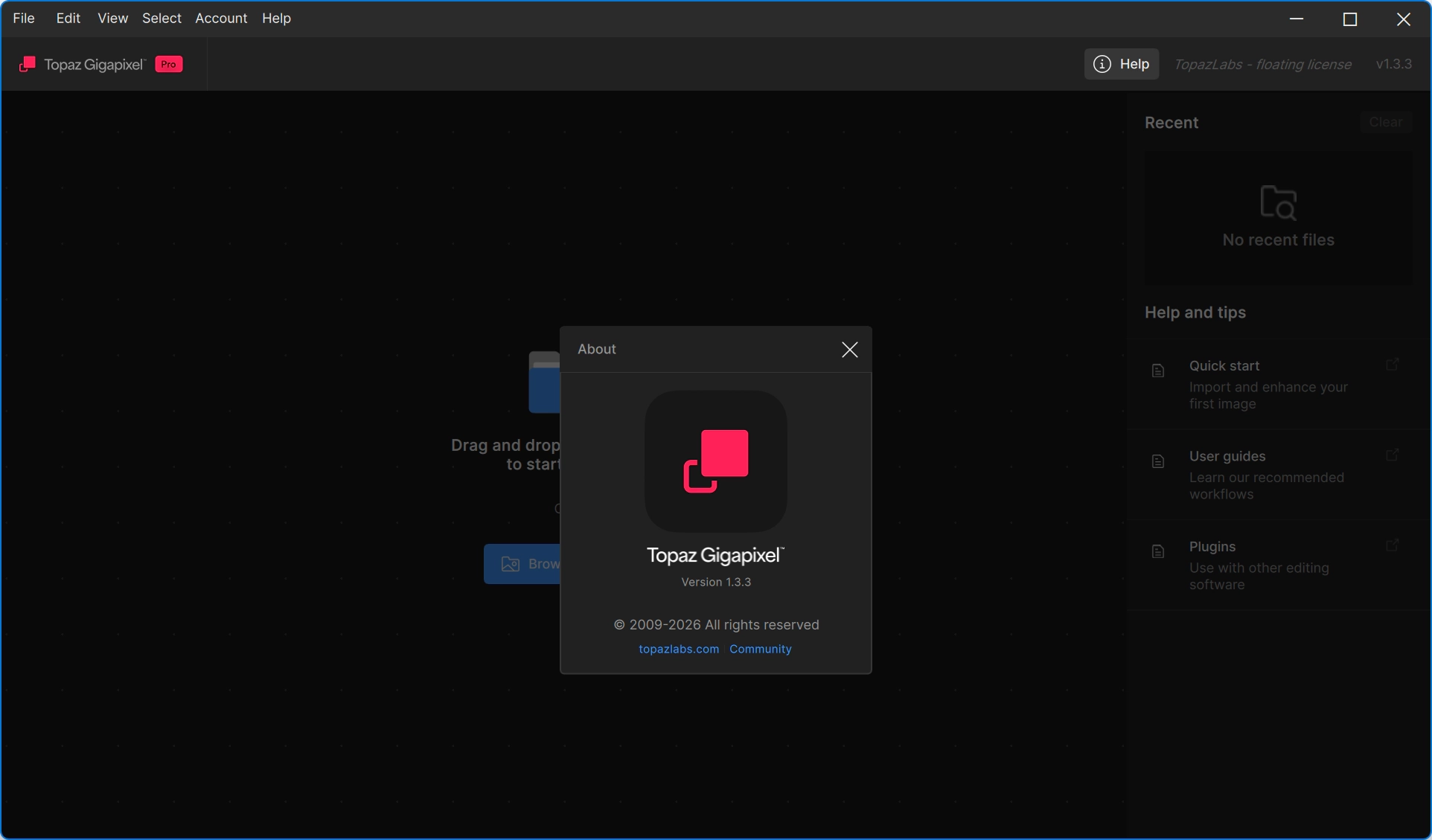
Task: Open the Edit menu
Action: click(x=68, y=19)
